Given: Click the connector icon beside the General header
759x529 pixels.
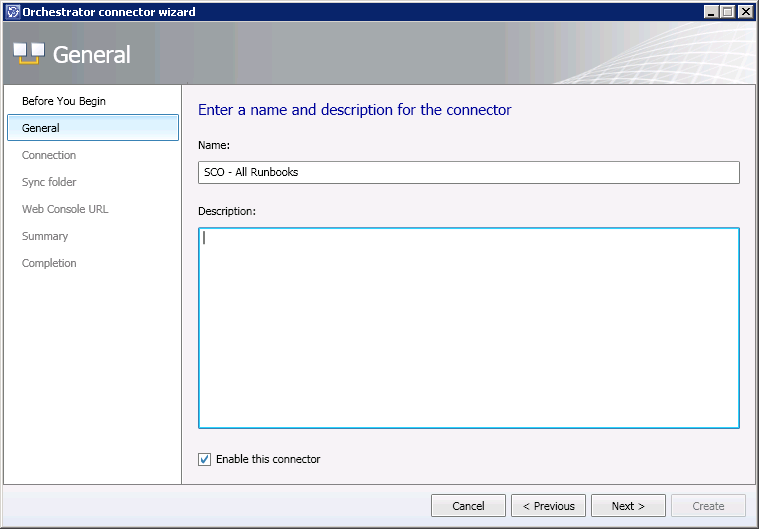Looking at the screenshot, I should [x=28, y=53].
